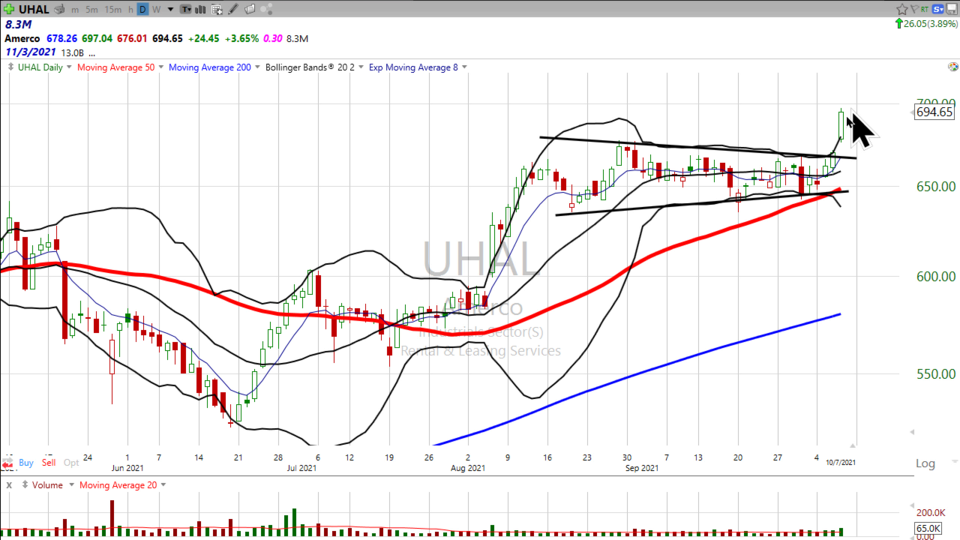
Task: Open the Exp Moving Average 8 dropdown
Action: click(x=464, y=68)
